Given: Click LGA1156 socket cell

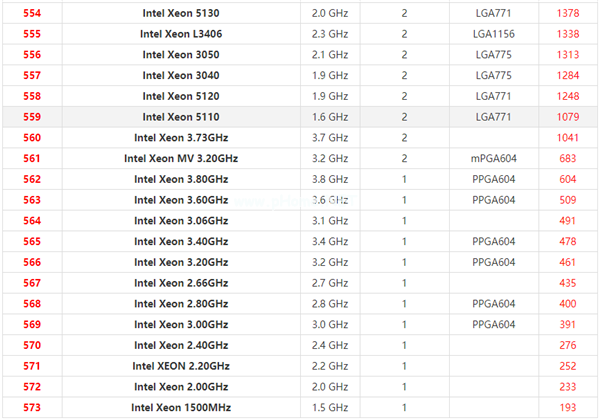Looking at the screenshot, I should point(493,34).
